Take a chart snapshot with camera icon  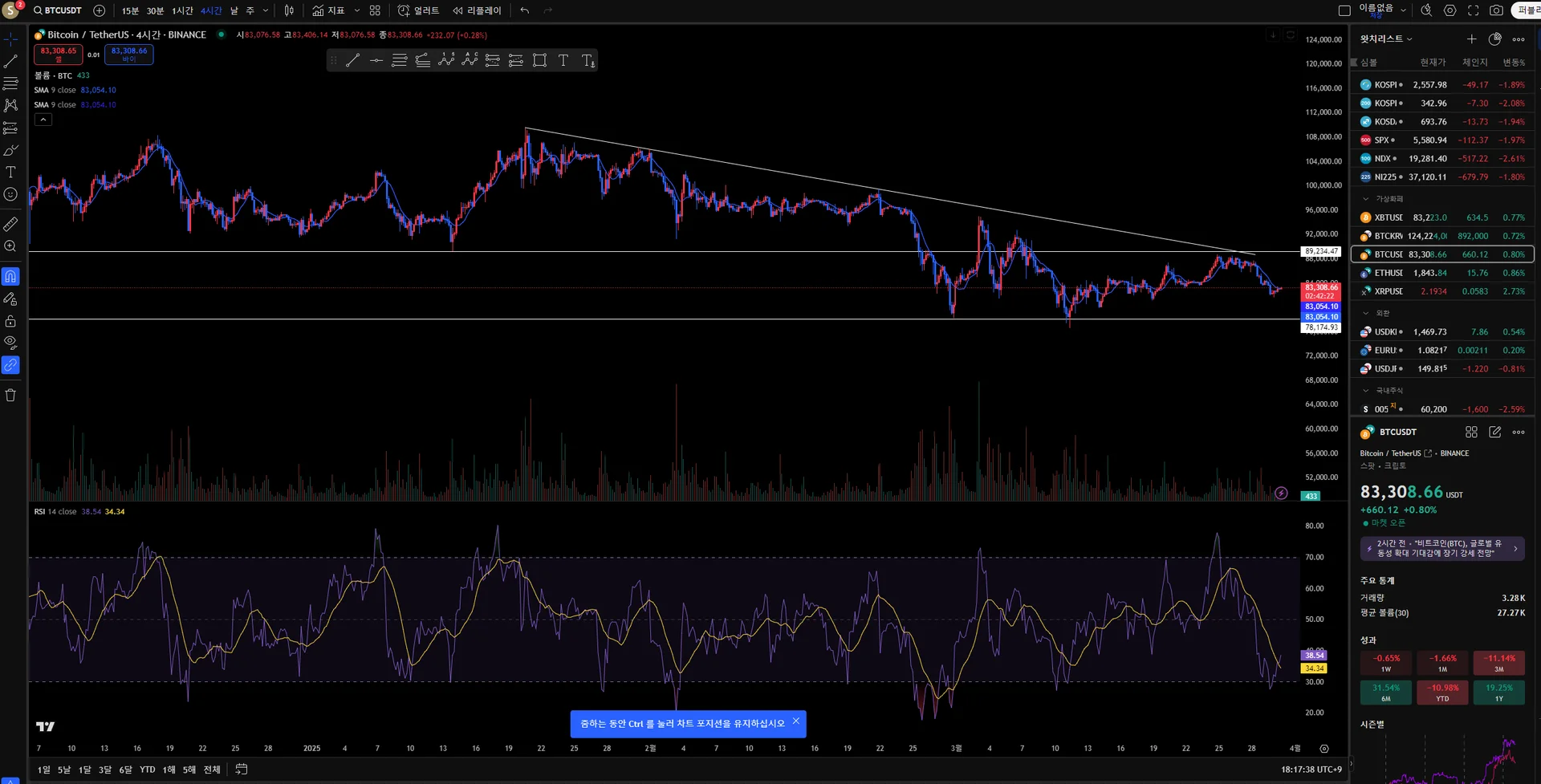click(1497, 10)
